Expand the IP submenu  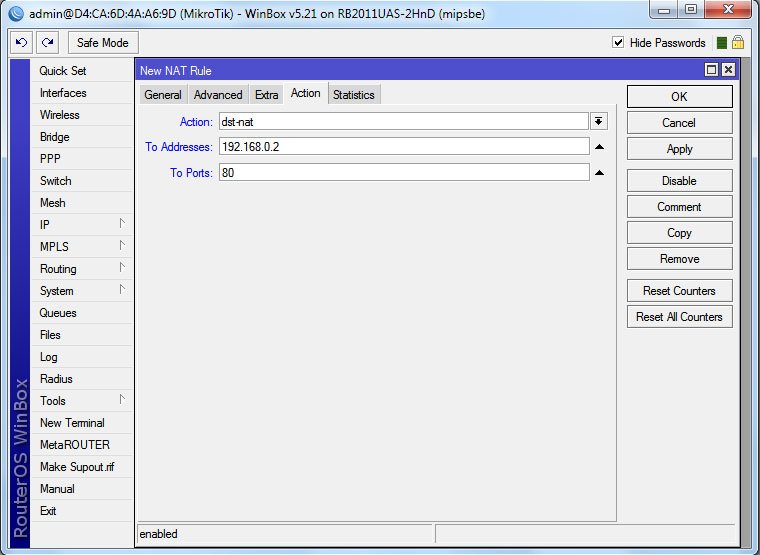[80, 225]
